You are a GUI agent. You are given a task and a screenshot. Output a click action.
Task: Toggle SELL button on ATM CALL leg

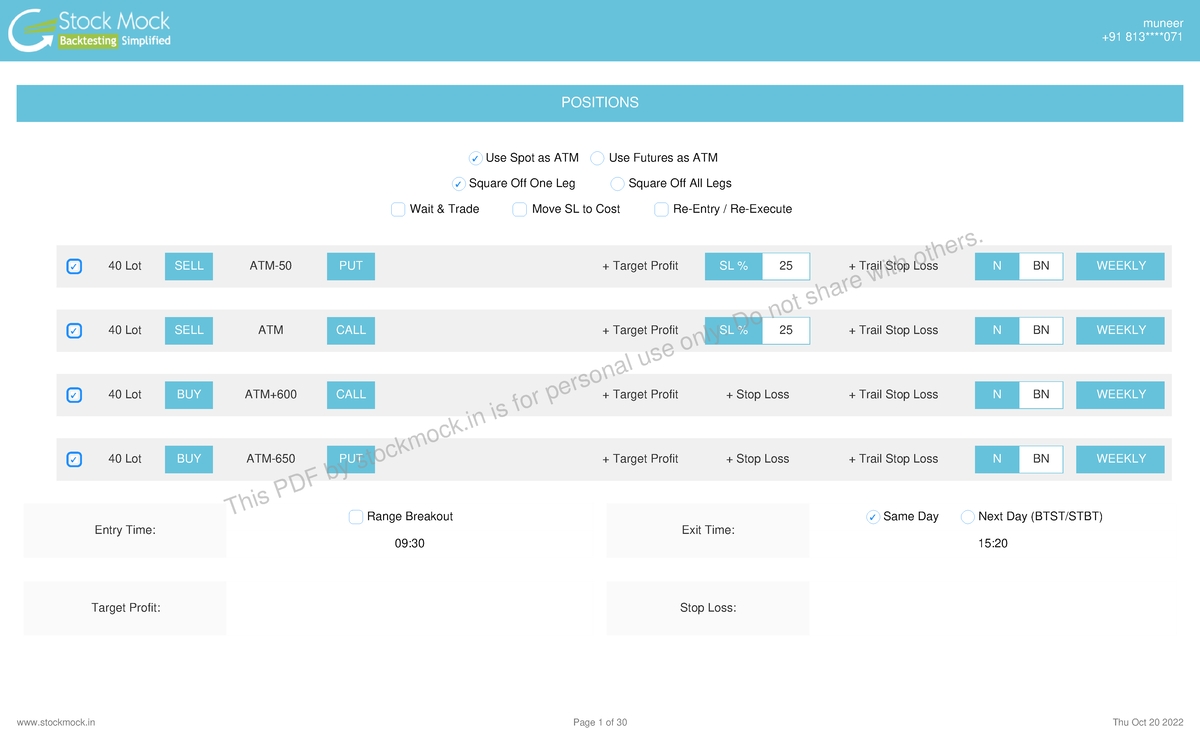(189, 330)
